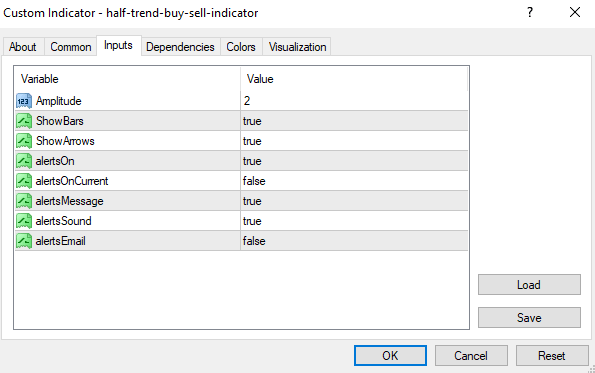Click the help question mark button
The image size is (595, 373).
[x=530, y=13]
